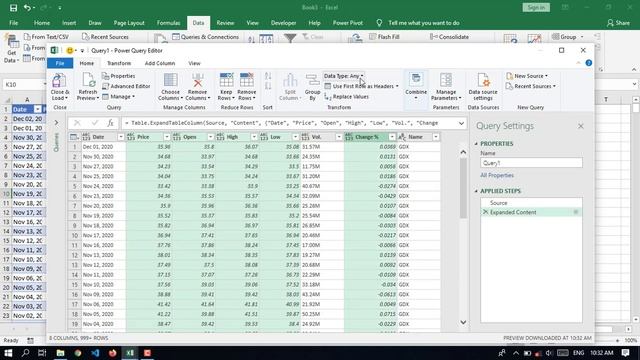The height and width of the screenshot is (360, 640).
Task: Sort descending in Power Query
Action: (268, 86)
